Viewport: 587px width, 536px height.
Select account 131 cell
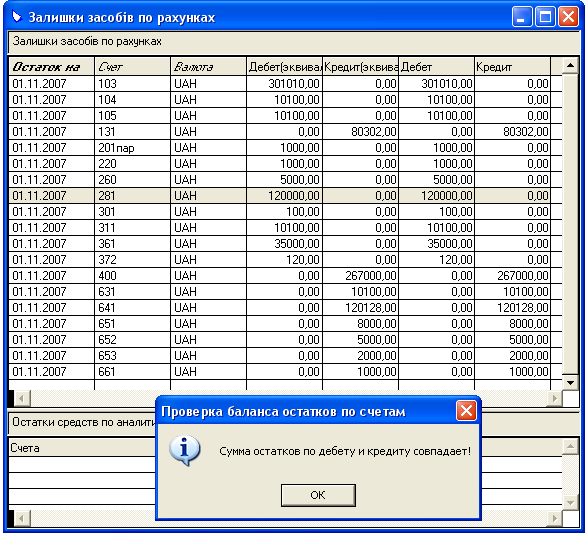133,132
